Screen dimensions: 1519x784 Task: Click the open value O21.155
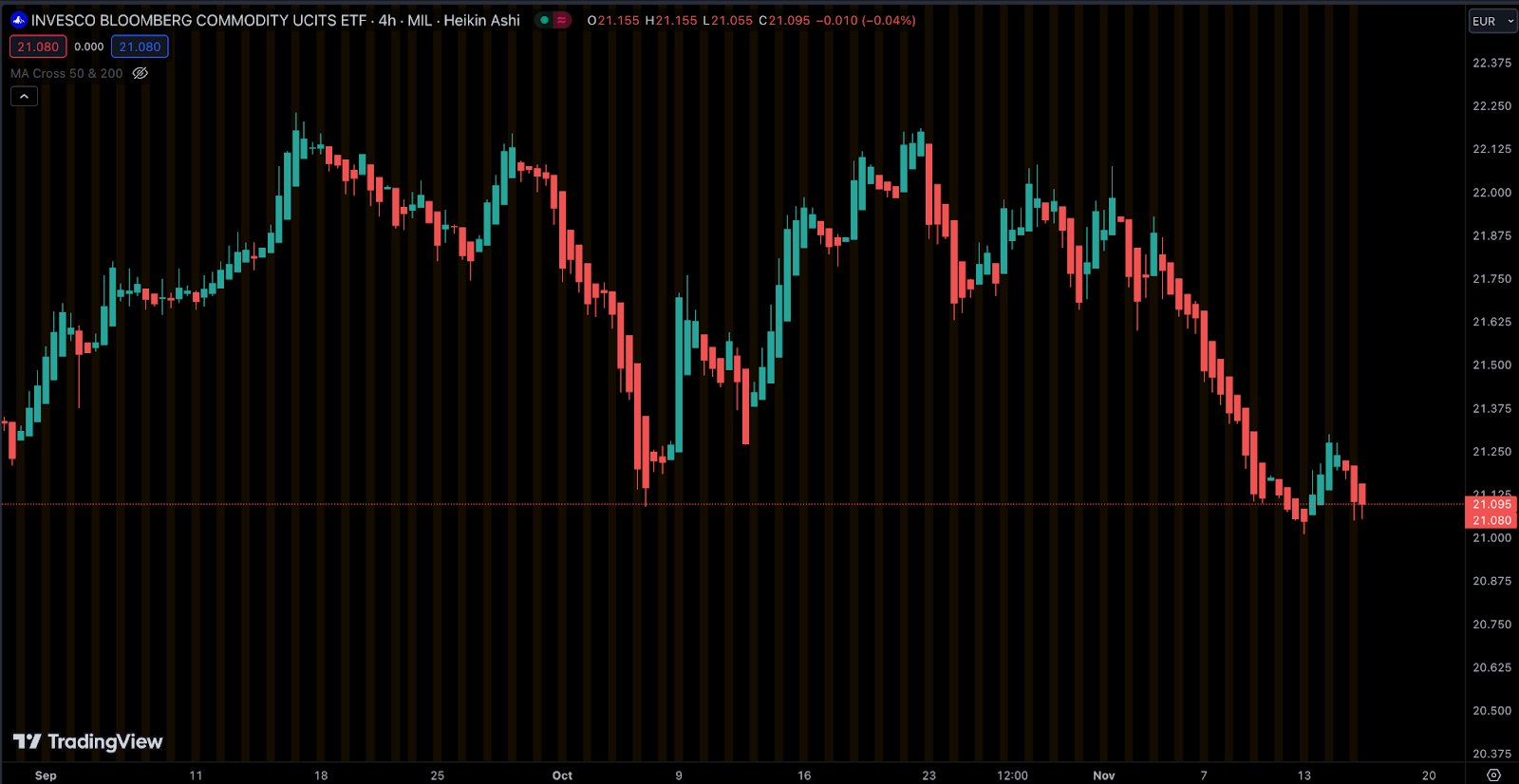[613, 20]
